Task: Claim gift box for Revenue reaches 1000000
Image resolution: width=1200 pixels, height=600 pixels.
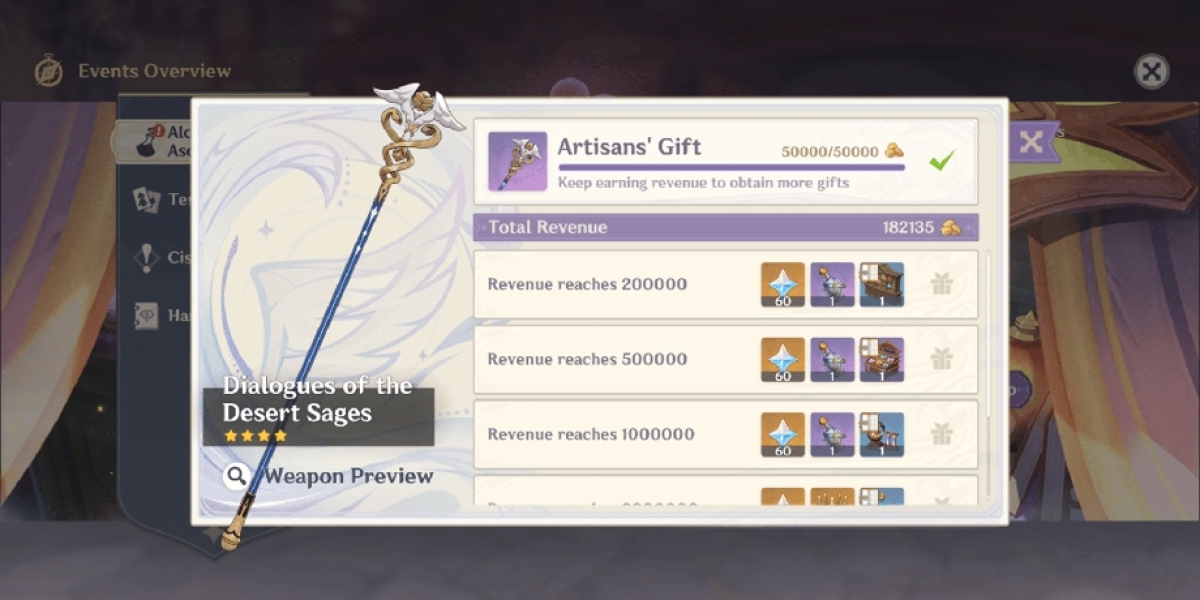Action: click(941, 434)
